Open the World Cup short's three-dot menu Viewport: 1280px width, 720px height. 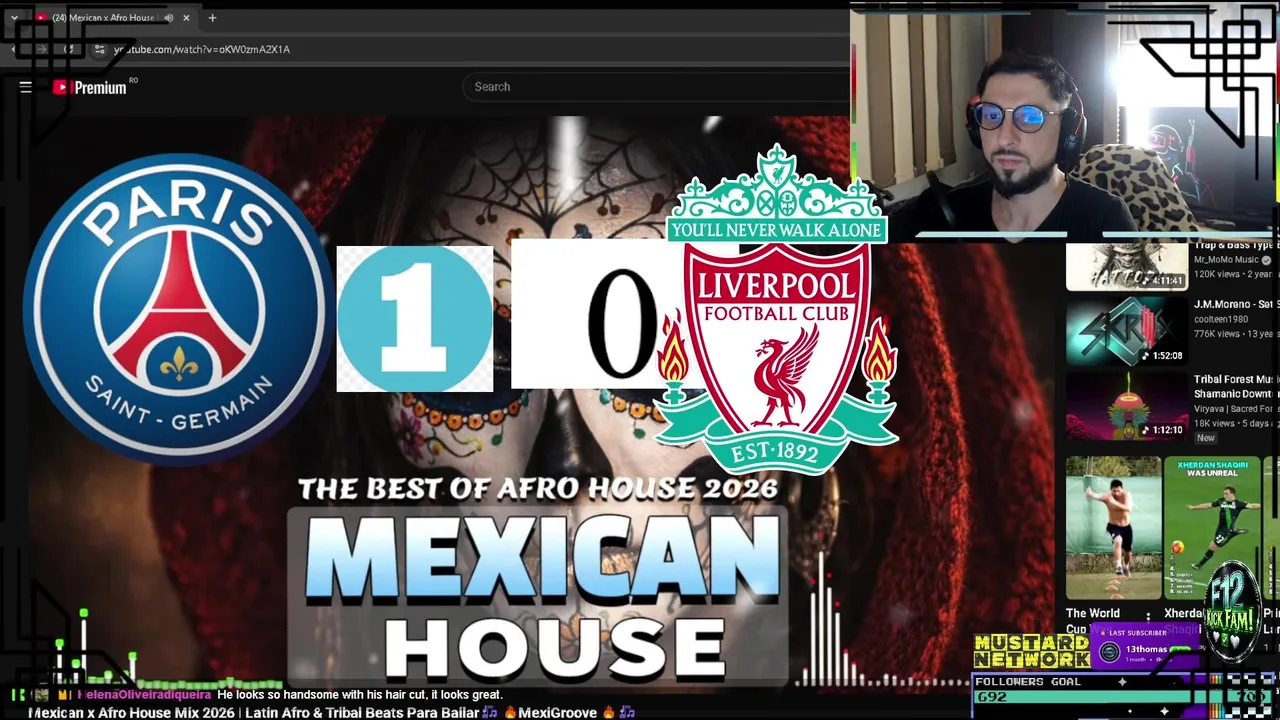click(1148, 616)
